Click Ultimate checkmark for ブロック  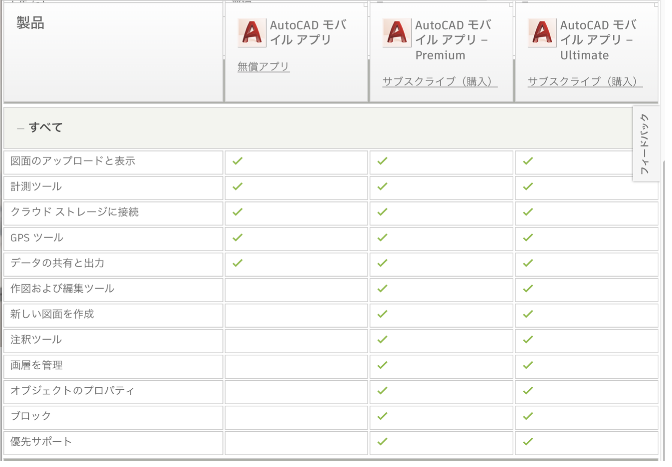(528, 416)
